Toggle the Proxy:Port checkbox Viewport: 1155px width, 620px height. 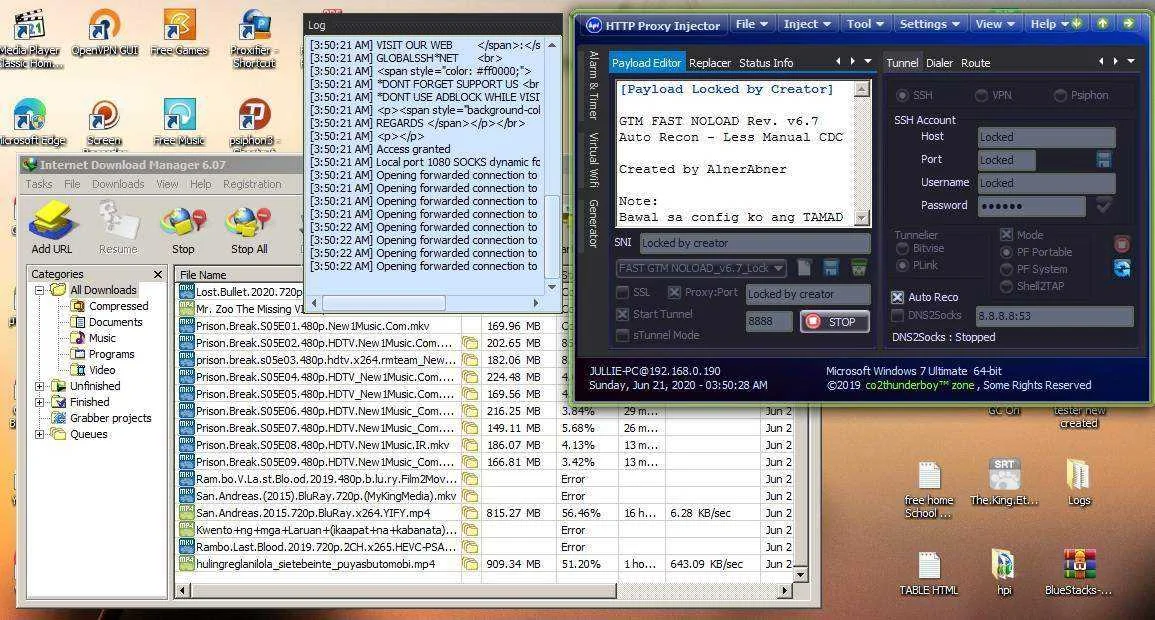click(x=674, y=292)
